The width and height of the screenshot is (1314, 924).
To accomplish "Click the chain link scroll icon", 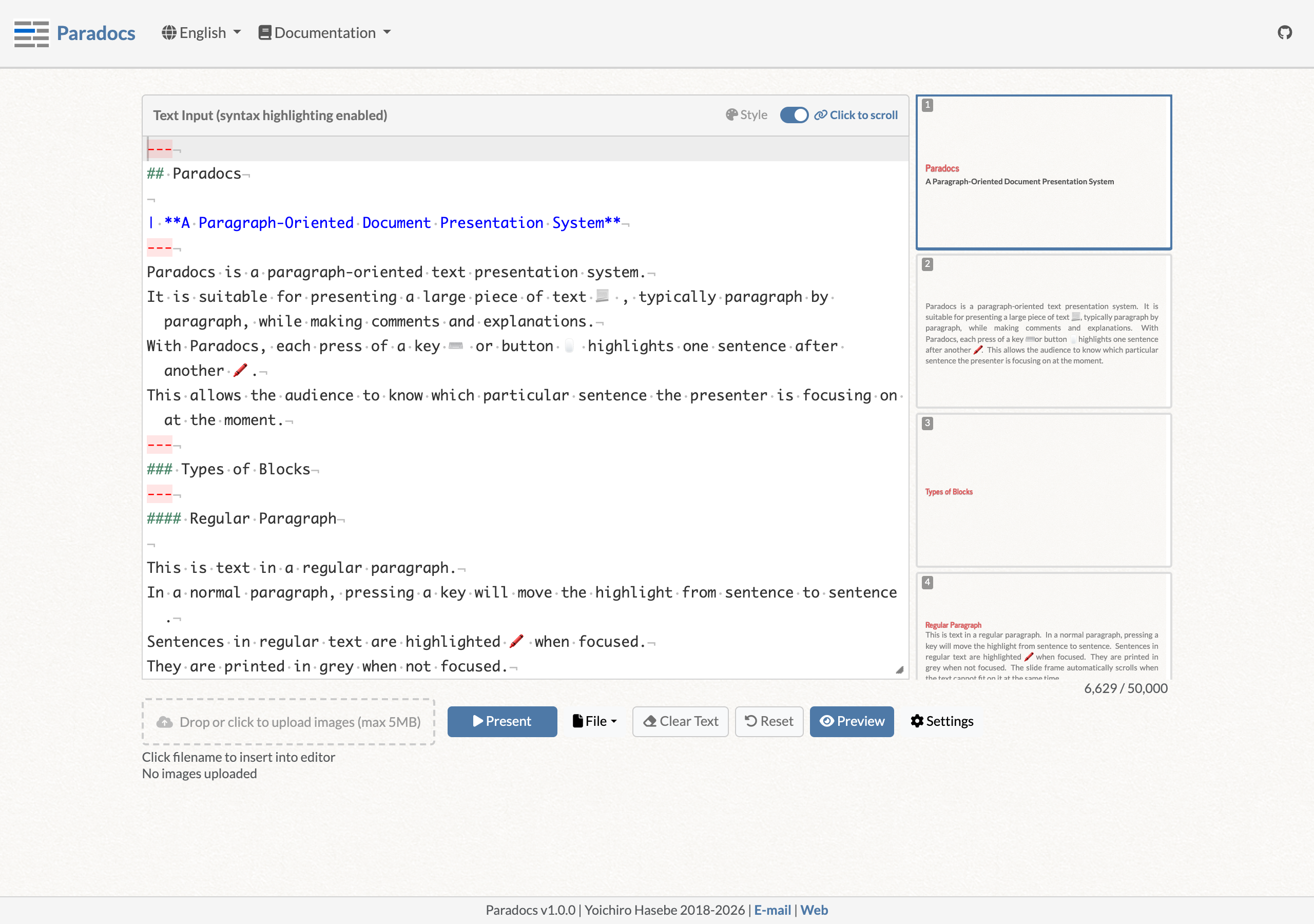I will coord(821,115).
